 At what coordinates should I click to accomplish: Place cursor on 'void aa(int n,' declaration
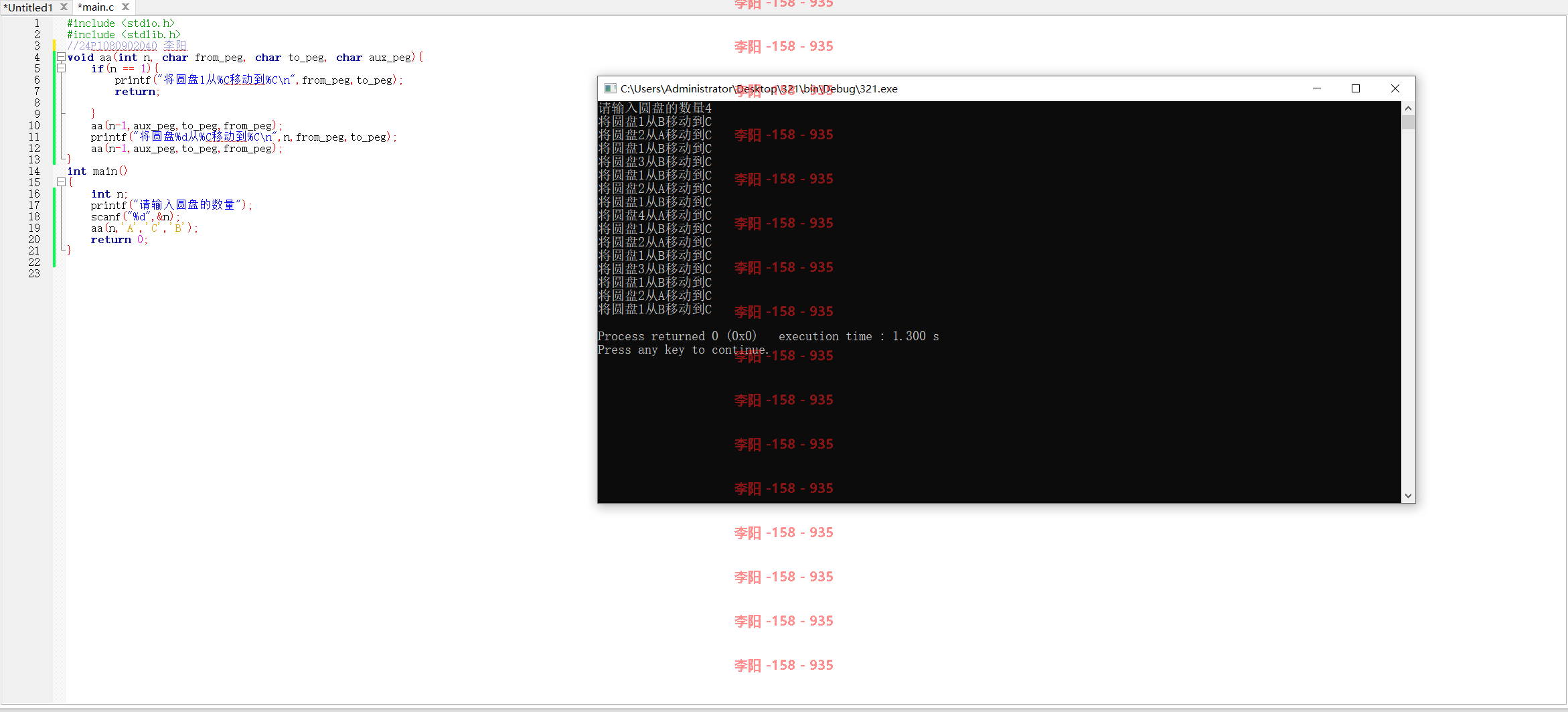[110, 58]
